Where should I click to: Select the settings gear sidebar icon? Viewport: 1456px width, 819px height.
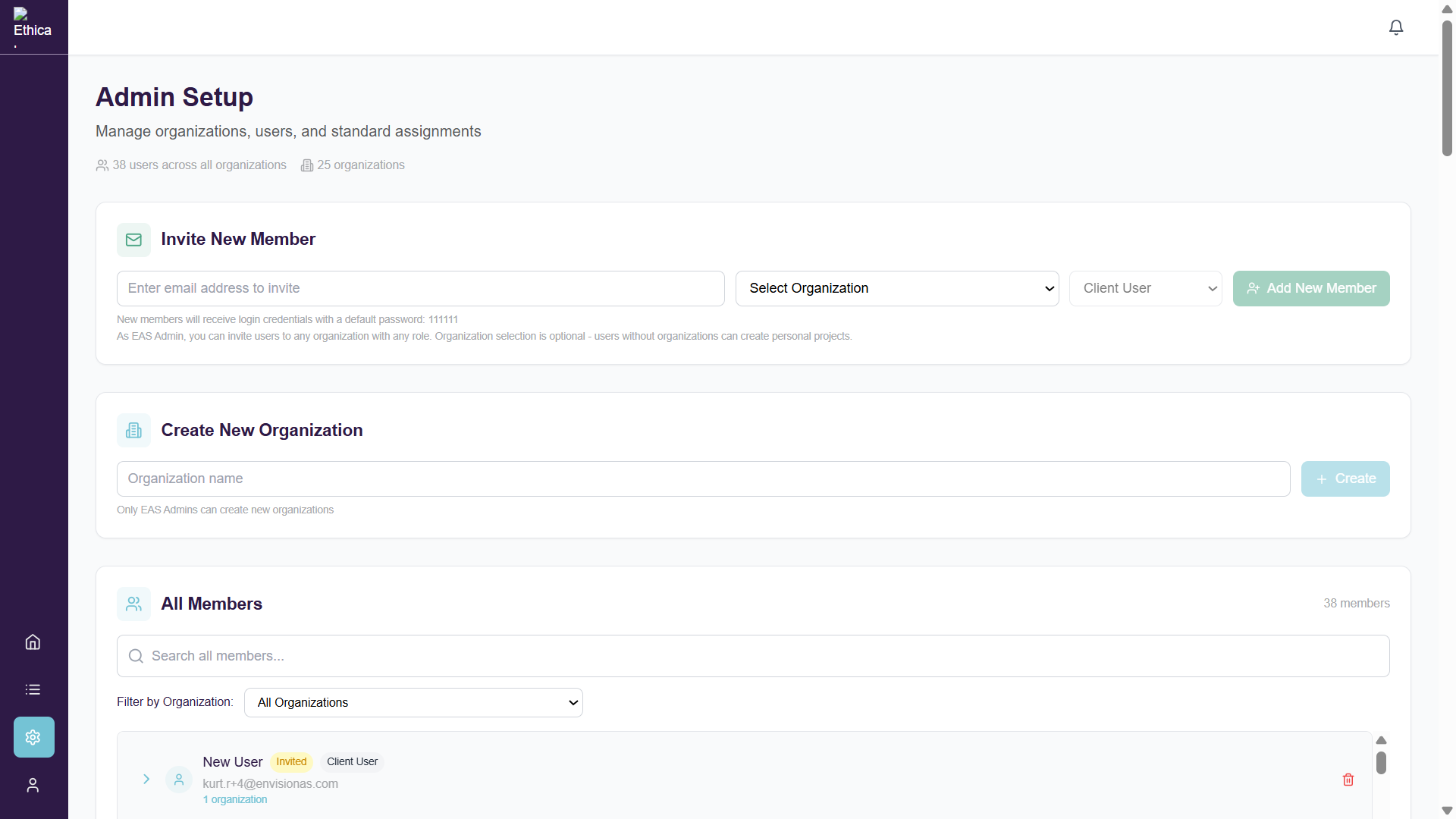point(33,737)
